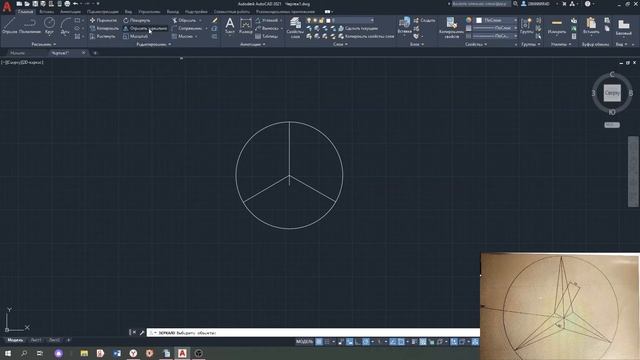Switch to the Аннотации ribbon tab

click(70, 12)
